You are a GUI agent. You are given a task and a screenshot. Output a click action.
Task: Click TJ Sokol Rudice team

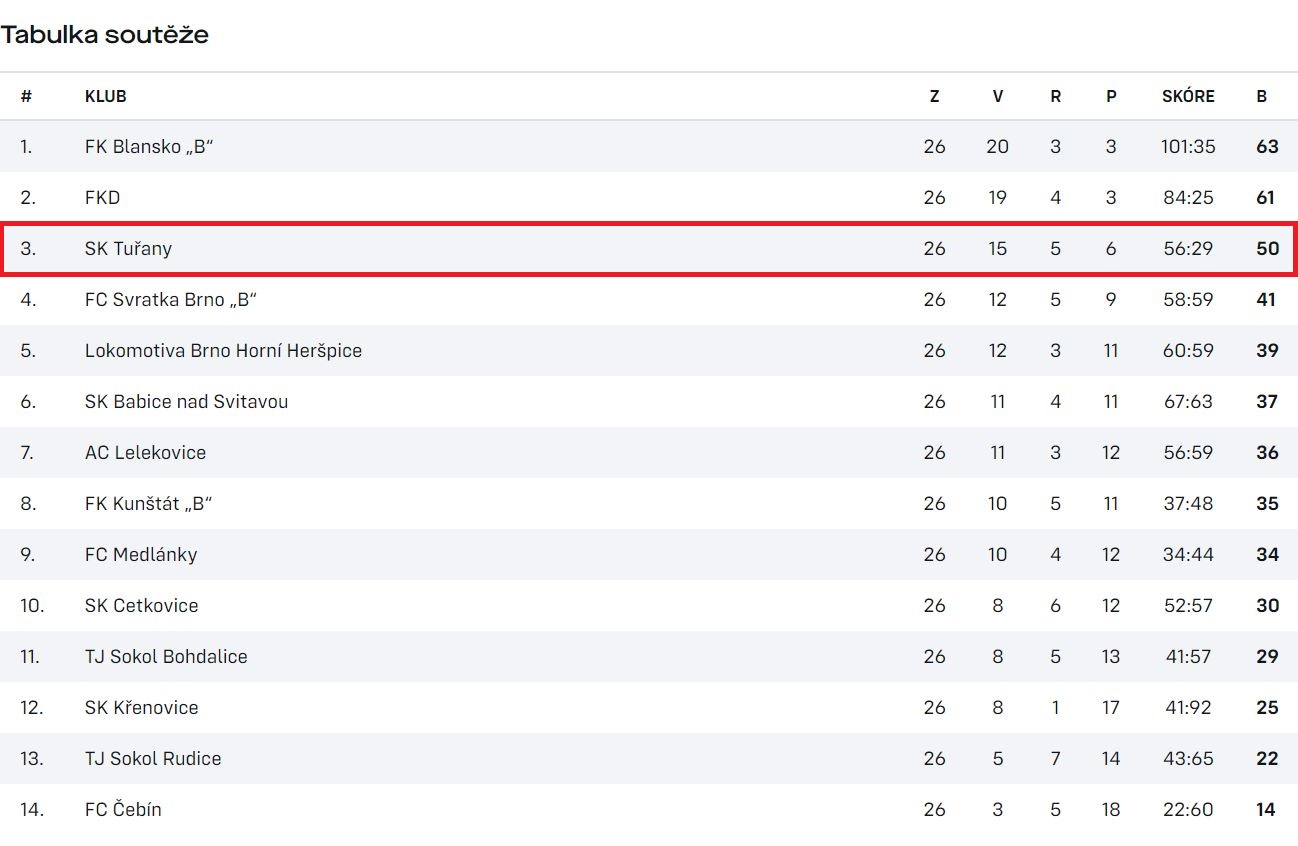tap(153, 759)
